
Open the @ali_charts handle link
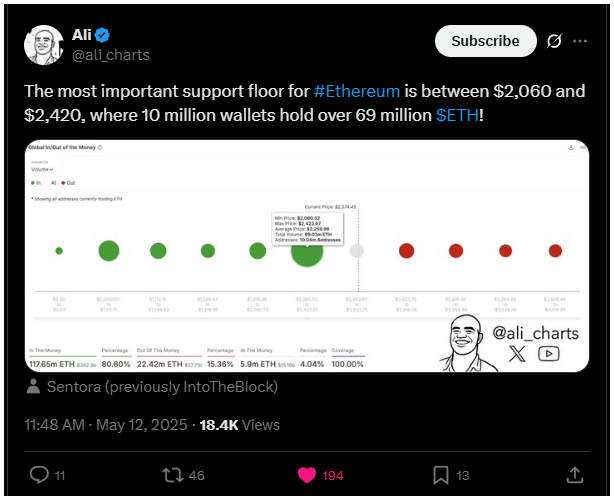coord(111,55)
